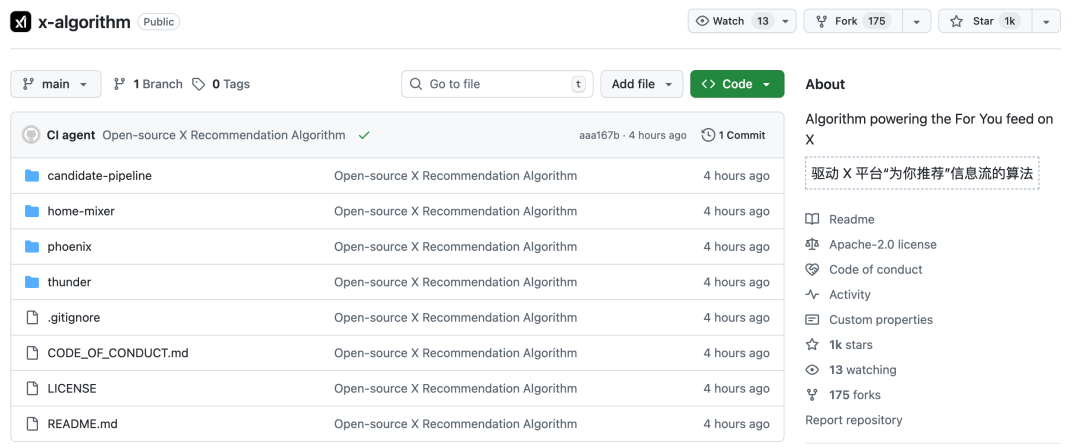Focus the Go to file search field
Image resolution: width=1080 pixels, height=448 pixels.
[x=497, y=84]
